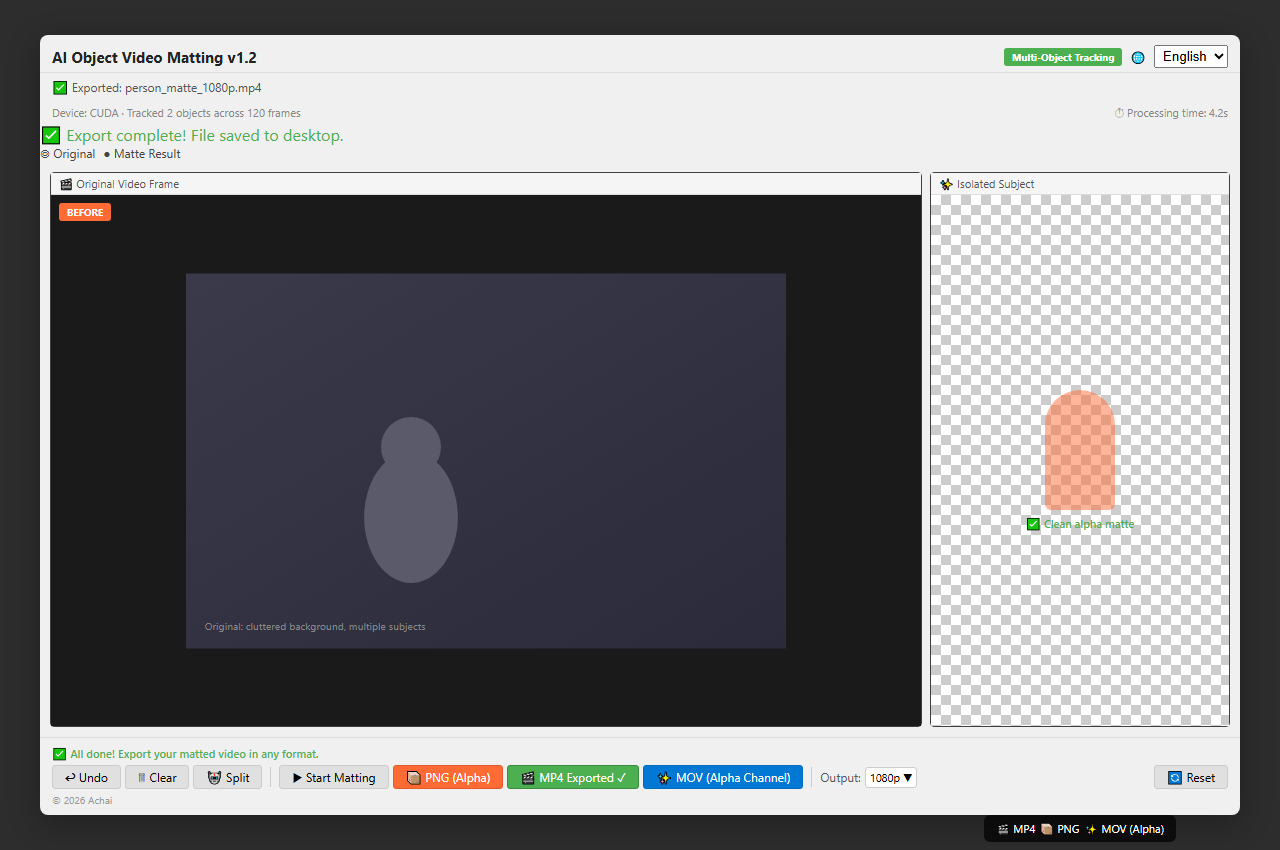The height and width of the screenshot is (850, 1280).
Task: Click the undo arrow icon on Undo button
Action: coord(70,778)
